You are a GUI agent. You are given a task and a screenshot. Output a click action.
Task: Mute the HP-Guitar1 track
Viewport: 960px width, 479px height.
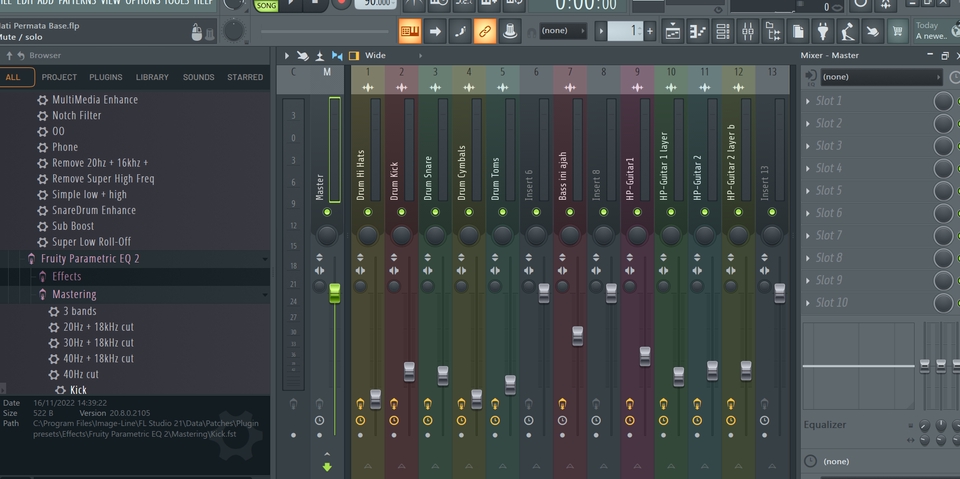637,212
